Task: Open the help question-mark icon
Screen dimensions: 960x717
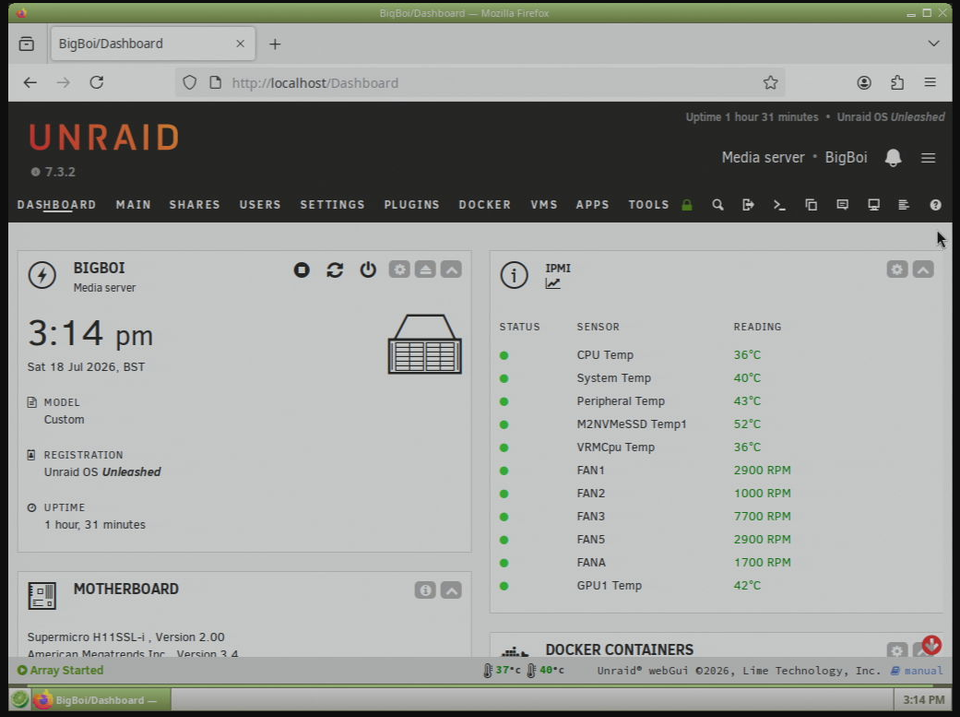Action: tap(936, 205)
